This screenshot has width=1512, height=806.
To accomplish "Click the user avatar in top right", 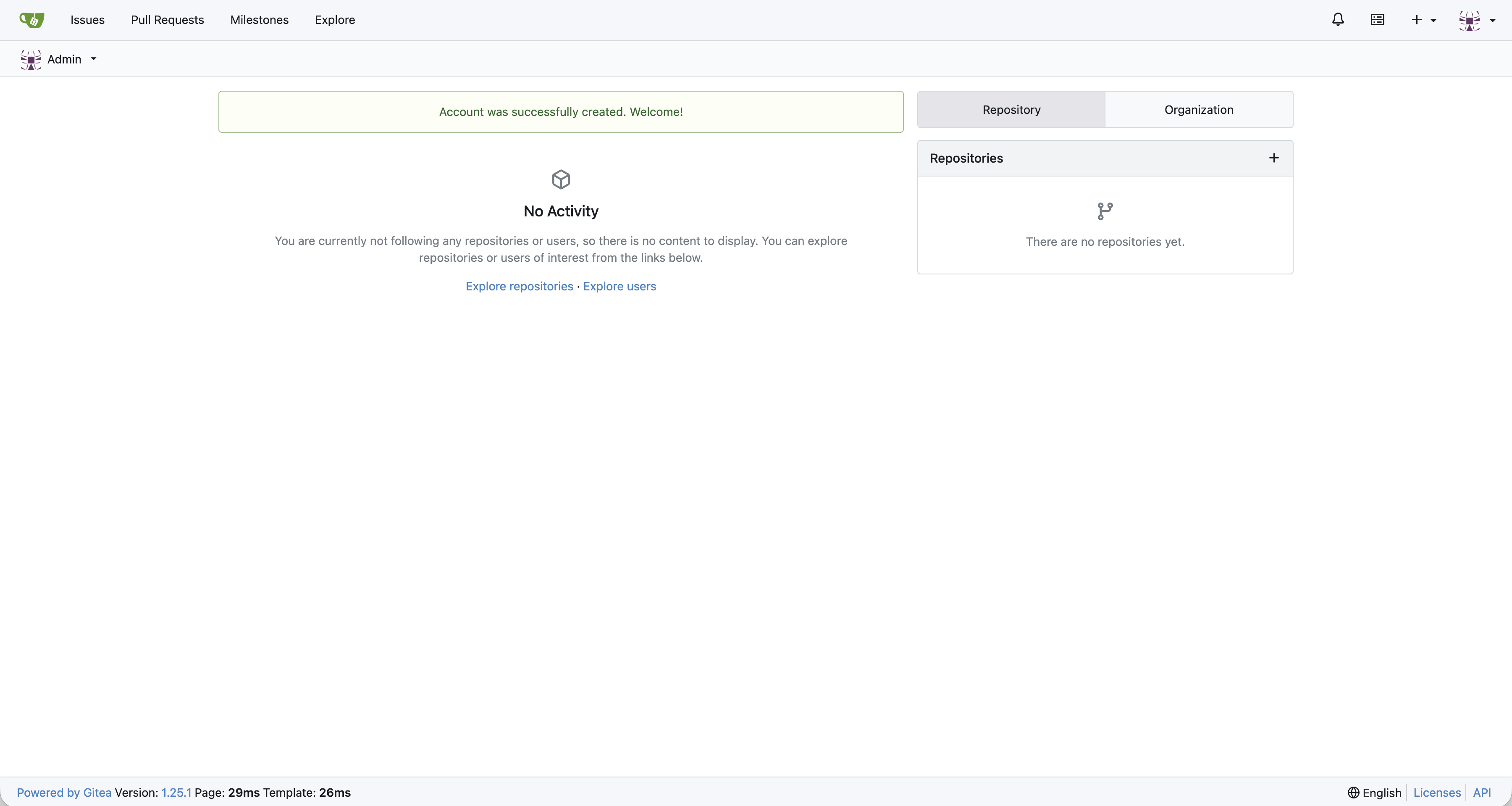I will point(1469,21).
